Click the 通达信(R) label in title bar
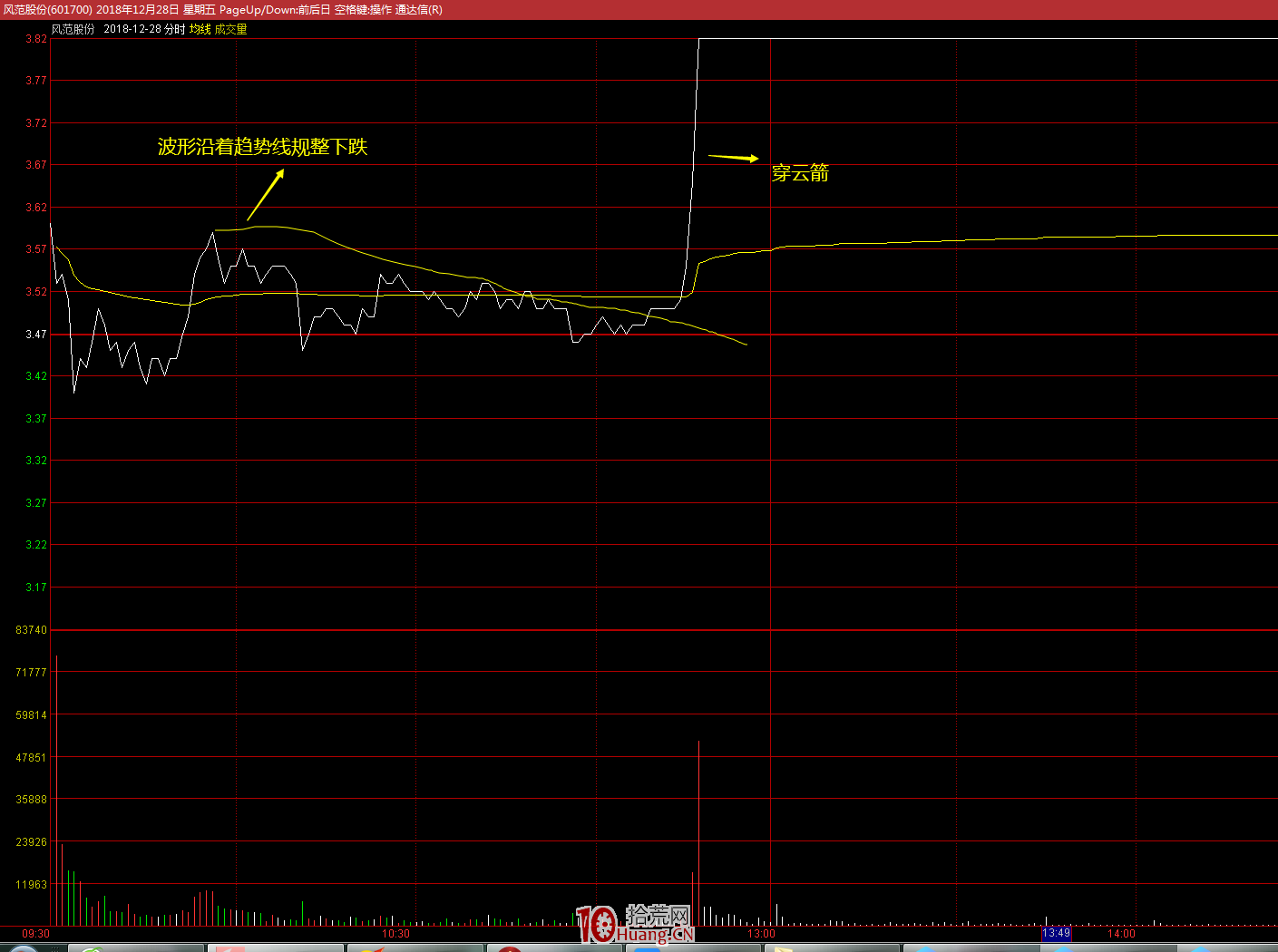Image resolution: width=1278 pixels, height=952 pixels. click(419, 9)
